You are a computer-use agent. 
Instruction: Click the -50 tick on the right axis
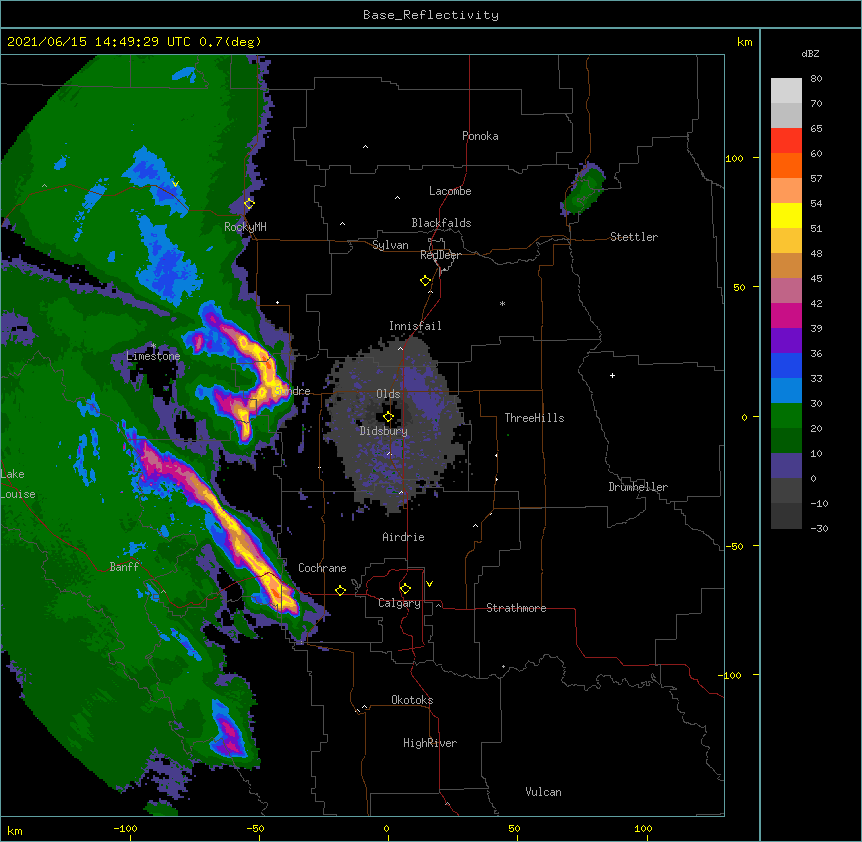click(x=733, y=546)
